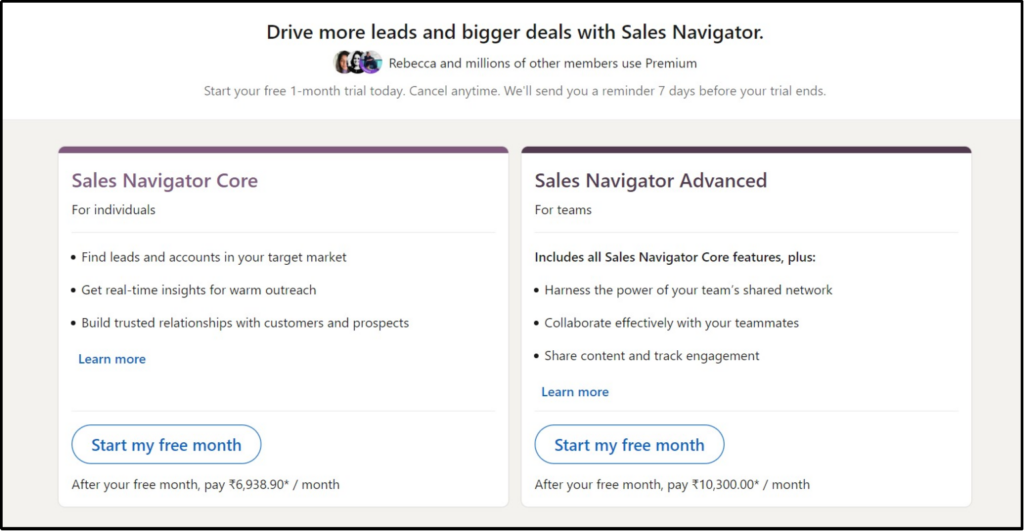The image size is (1024, 531).
Task: Select the Sales Navigator Core plan title
Action: coord(164,181)
